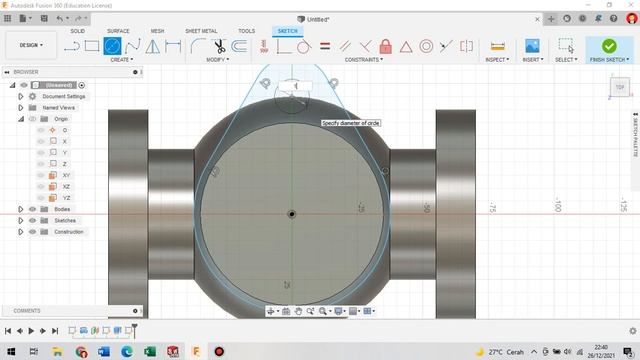Click the Insert image icon
This screenshot has width=640, height=360.
tap(532, 46)
